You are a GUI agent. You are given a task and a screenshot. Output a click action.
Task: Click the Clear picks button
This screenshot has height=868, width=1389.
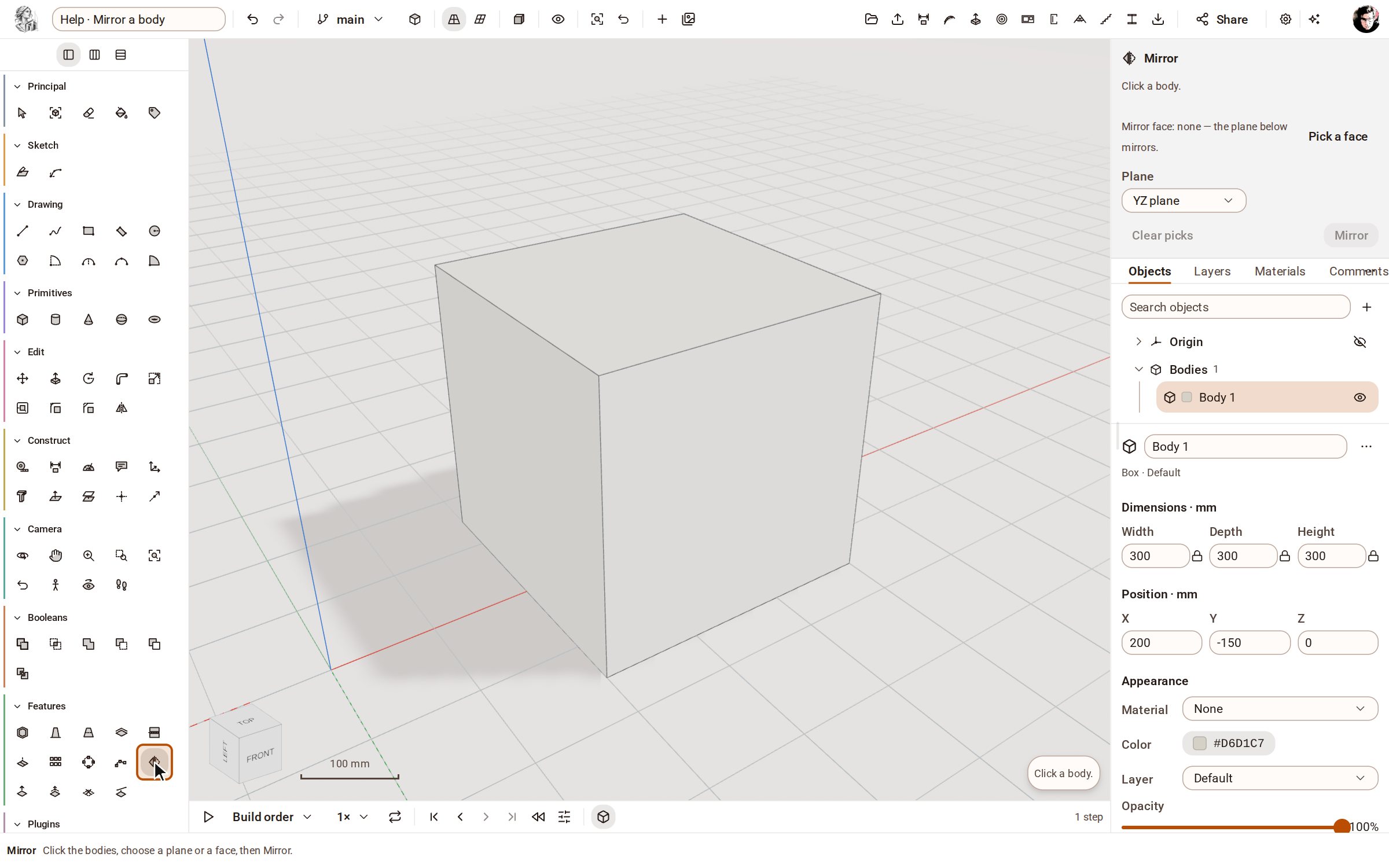(1162, 236)
